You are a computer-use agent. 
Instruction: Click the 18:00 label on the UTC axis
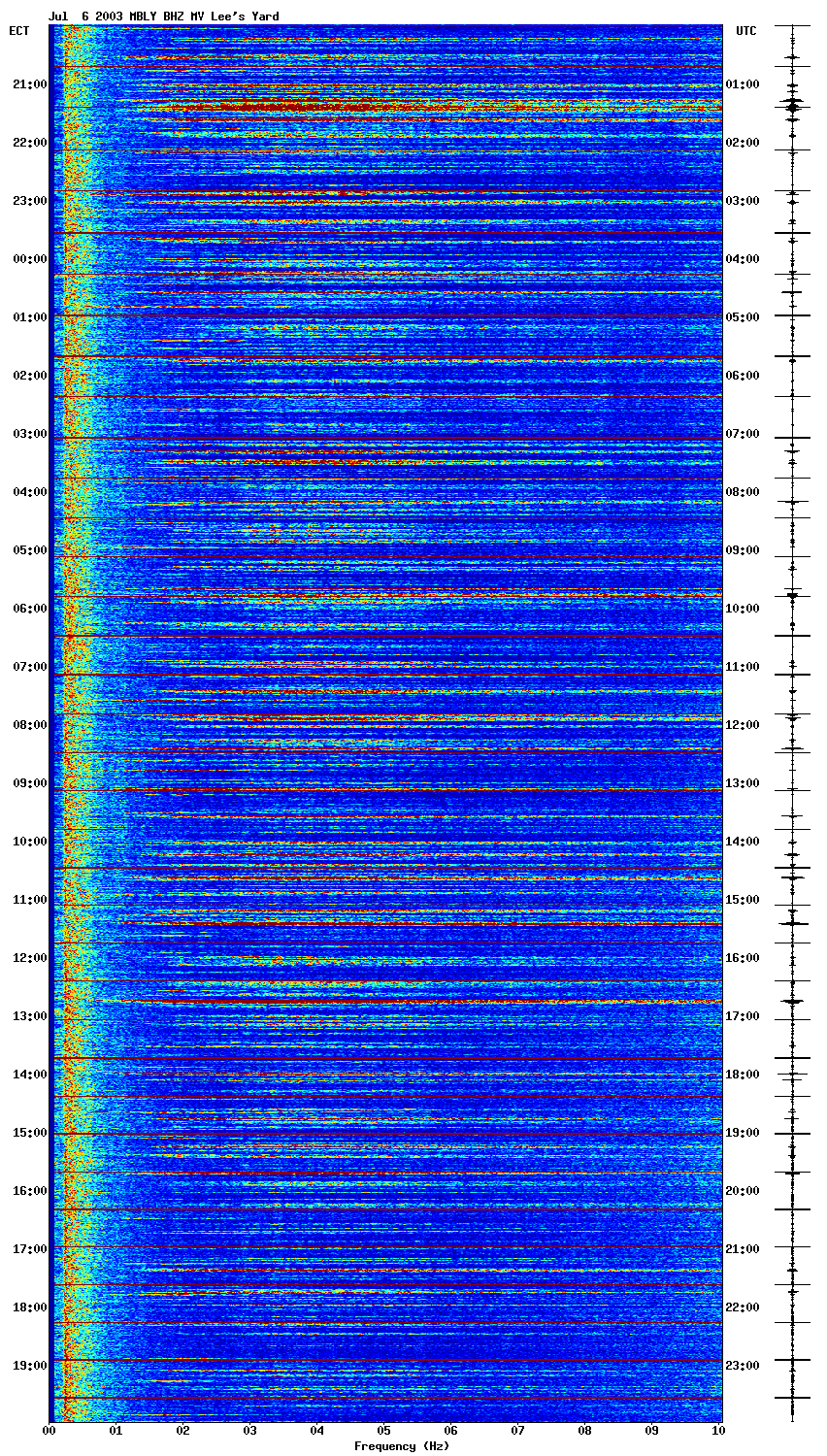click(x=743, y=1075)
